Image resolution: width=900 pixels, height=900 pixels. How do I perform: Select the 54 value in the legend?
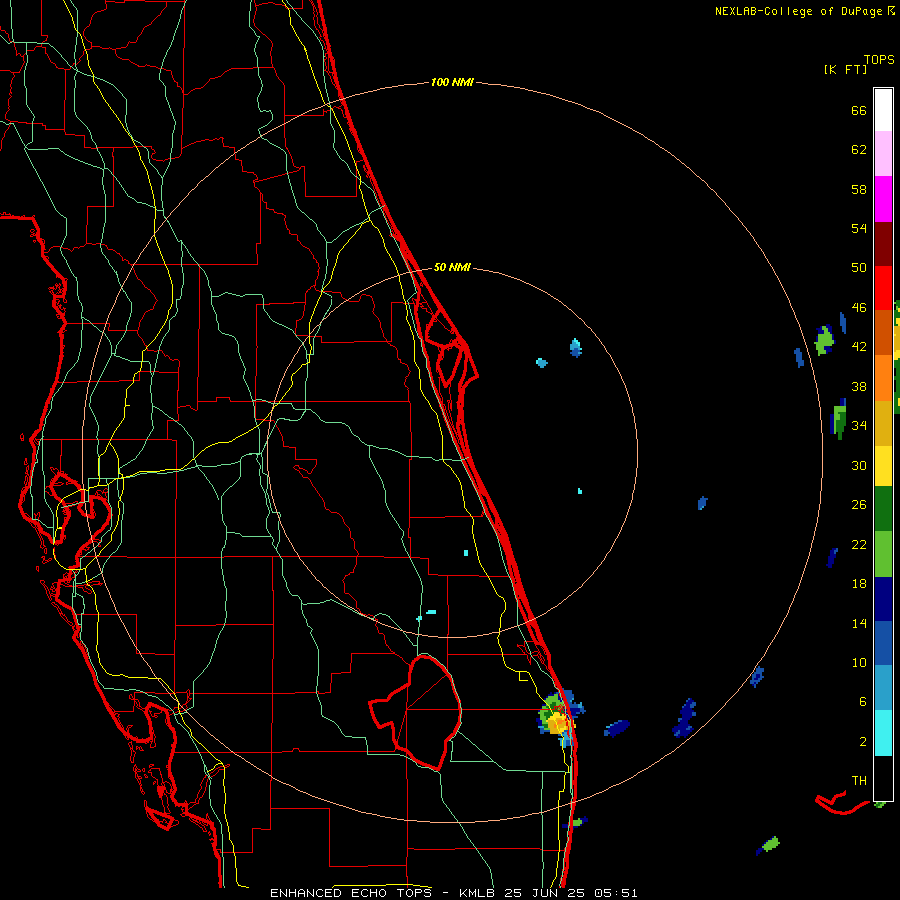[x=859, y=228]
